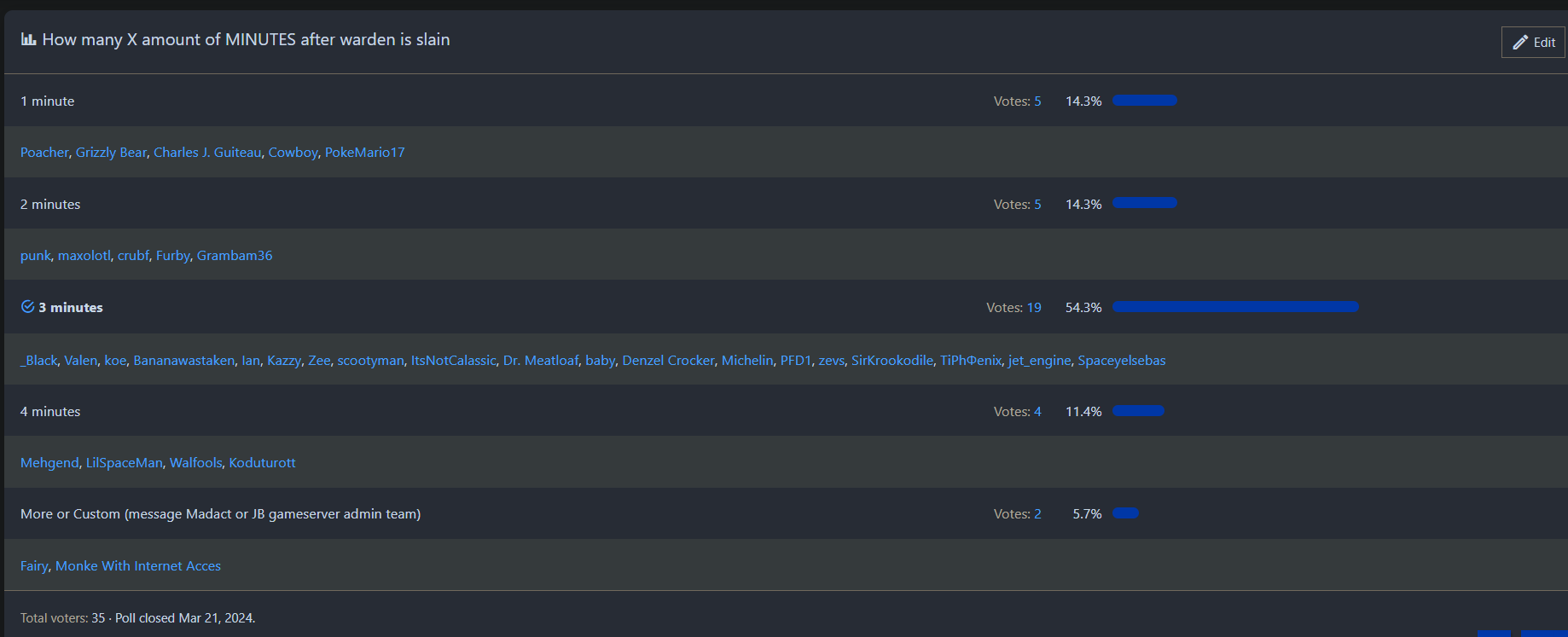The height and width of the screenshot is (637, 1568).
Task: Visit Grizzly Bear's profile link
Action: click(x=111, y=153)
